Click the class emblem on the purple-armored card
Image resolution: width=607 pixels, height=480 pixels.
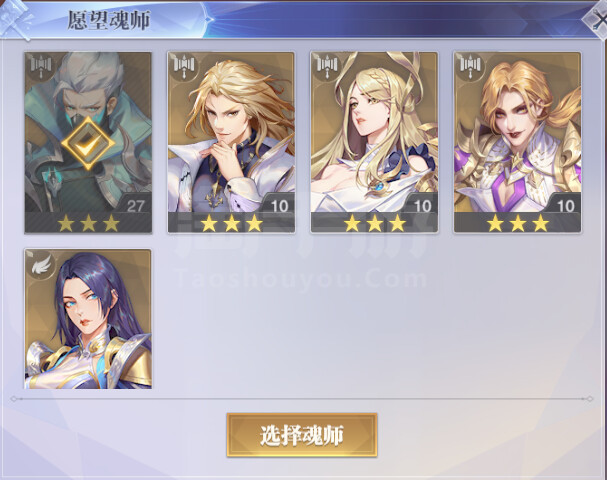[x=470, y=65]
